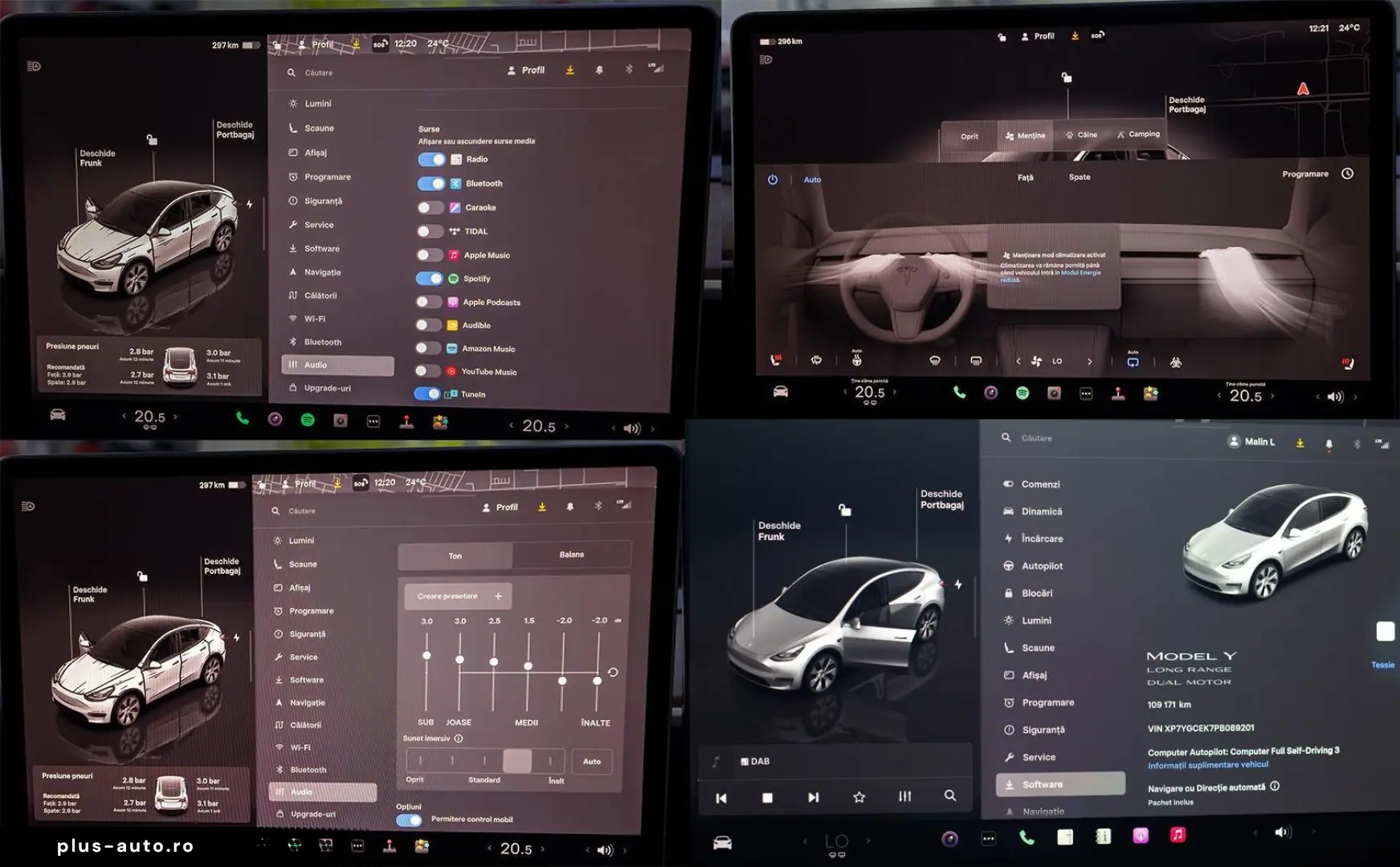The height and width of the screenshot is (867, 1400).
Task: Toggle Permitere control mobil switch
Action: point(409,820)
